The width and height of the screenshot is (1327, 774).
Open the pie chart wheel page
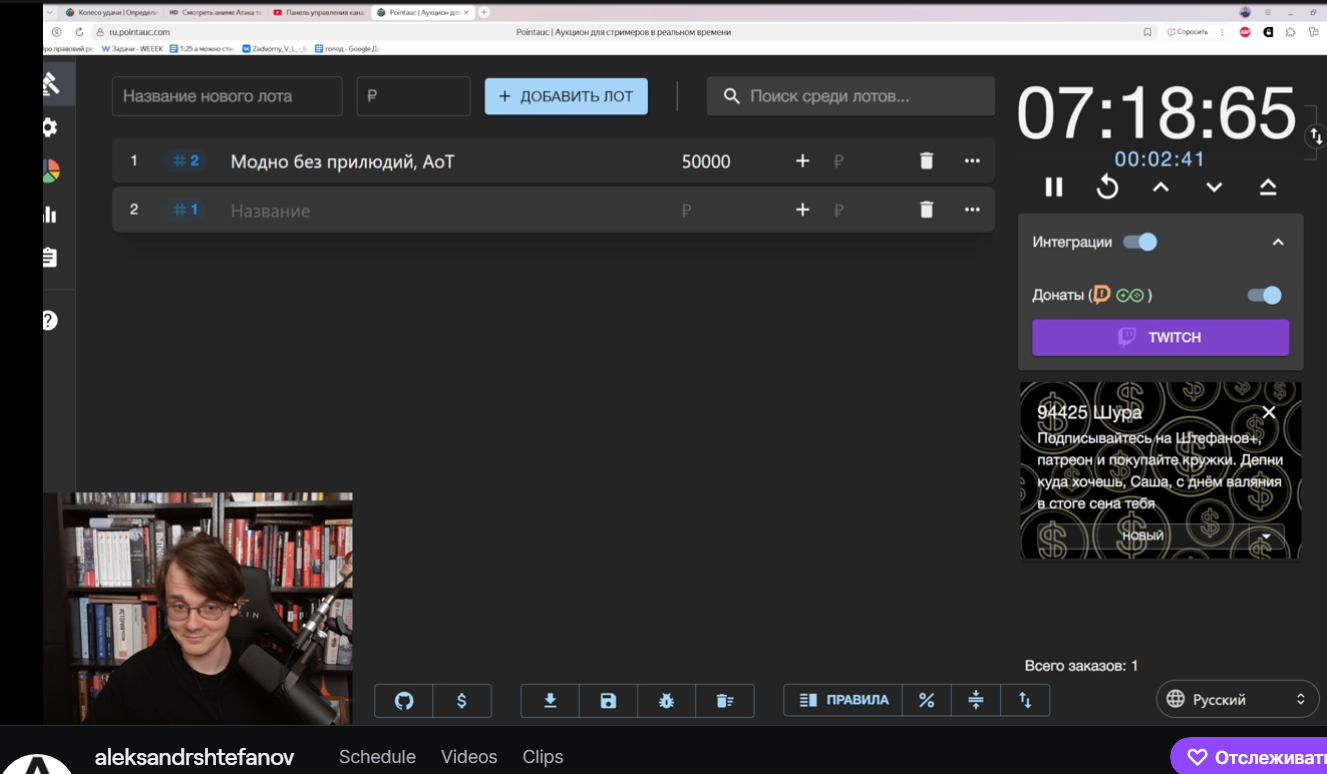click(50, 171)
